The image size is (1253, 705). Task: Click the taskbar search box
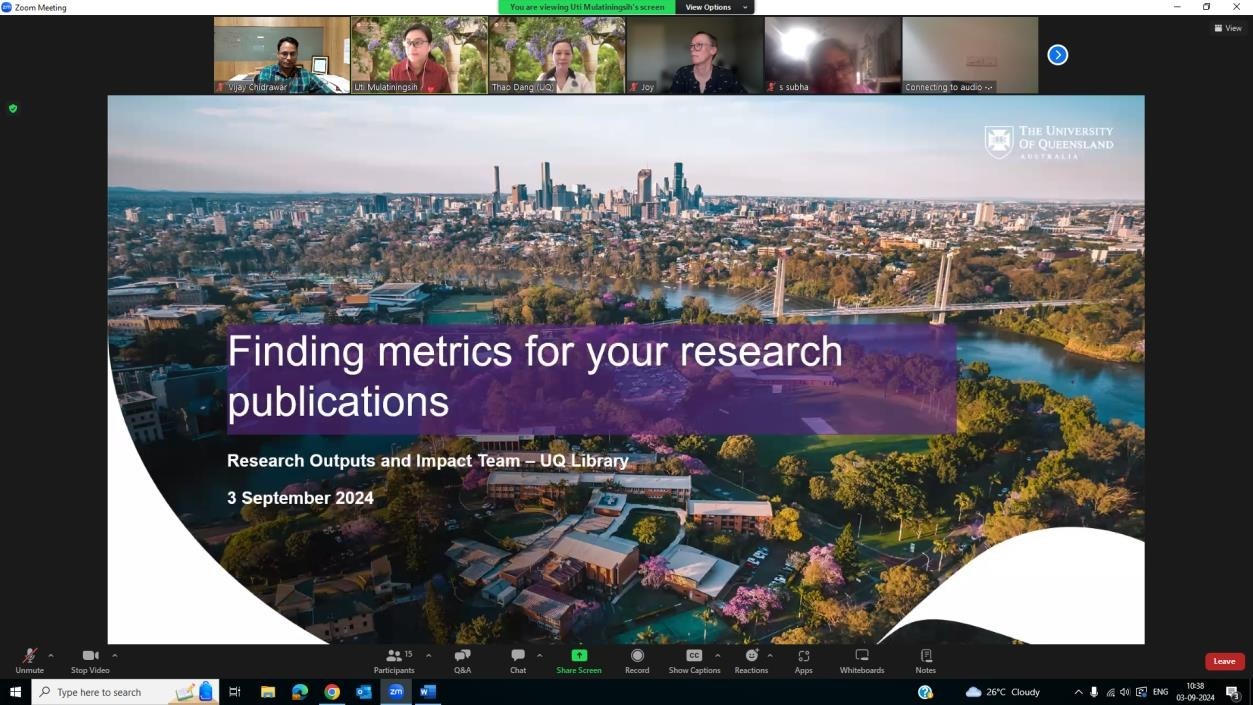click(125, 692)
